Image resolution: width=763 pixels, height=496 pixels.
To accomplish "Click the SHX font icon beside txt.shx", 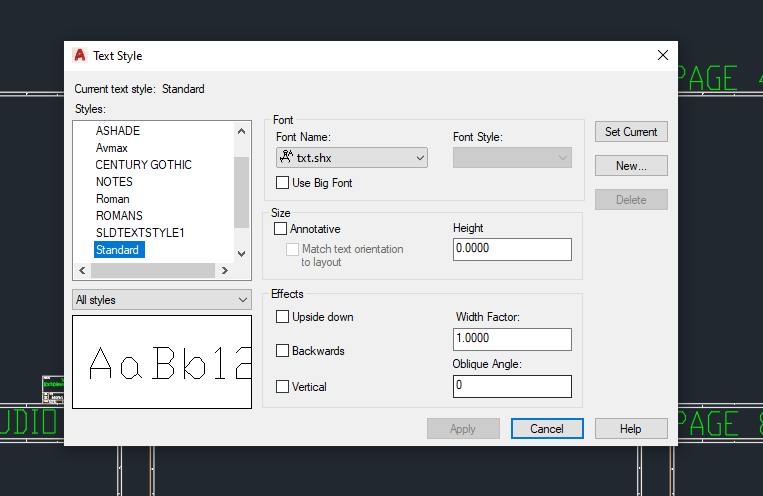I will click(286, 157).
